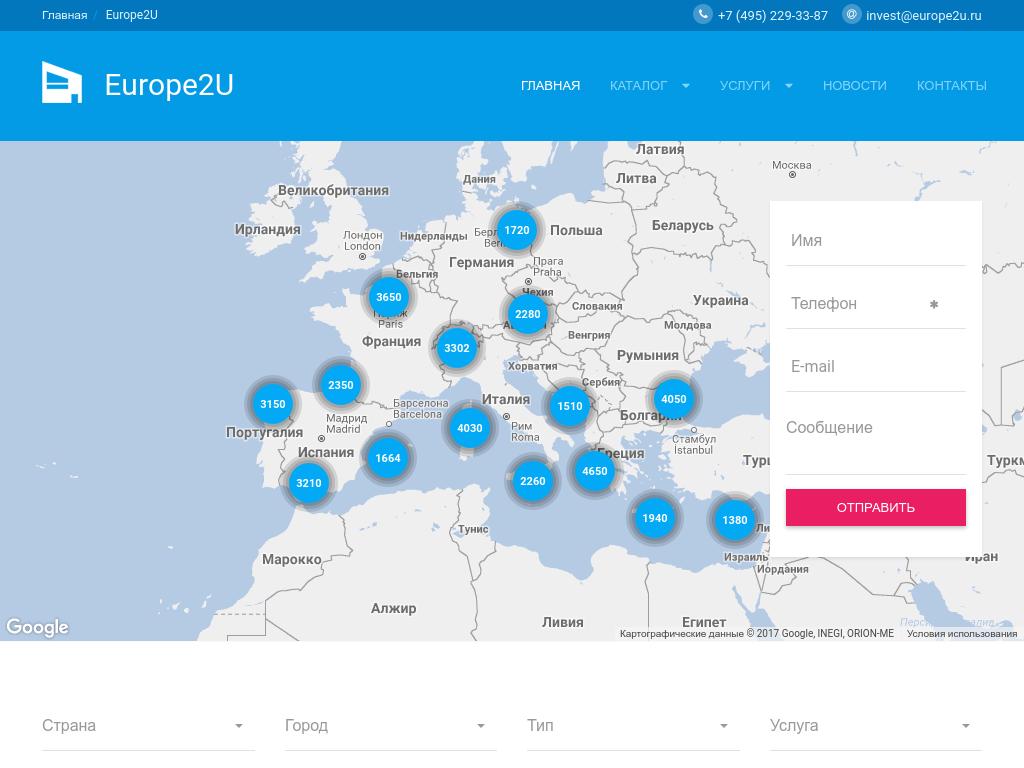1024x768 pixels.
Task: Open the Каталог menu in navigation
Action: [649, 85]
